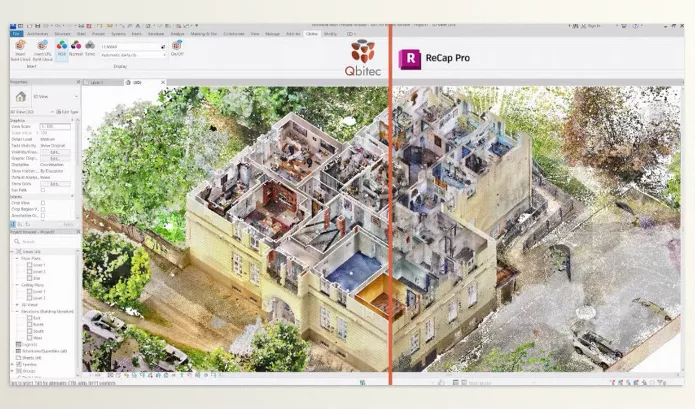Screen dimensions: 695x409
Task: Open the Qbitec ribbon tab
Action: tap(312, 34)
